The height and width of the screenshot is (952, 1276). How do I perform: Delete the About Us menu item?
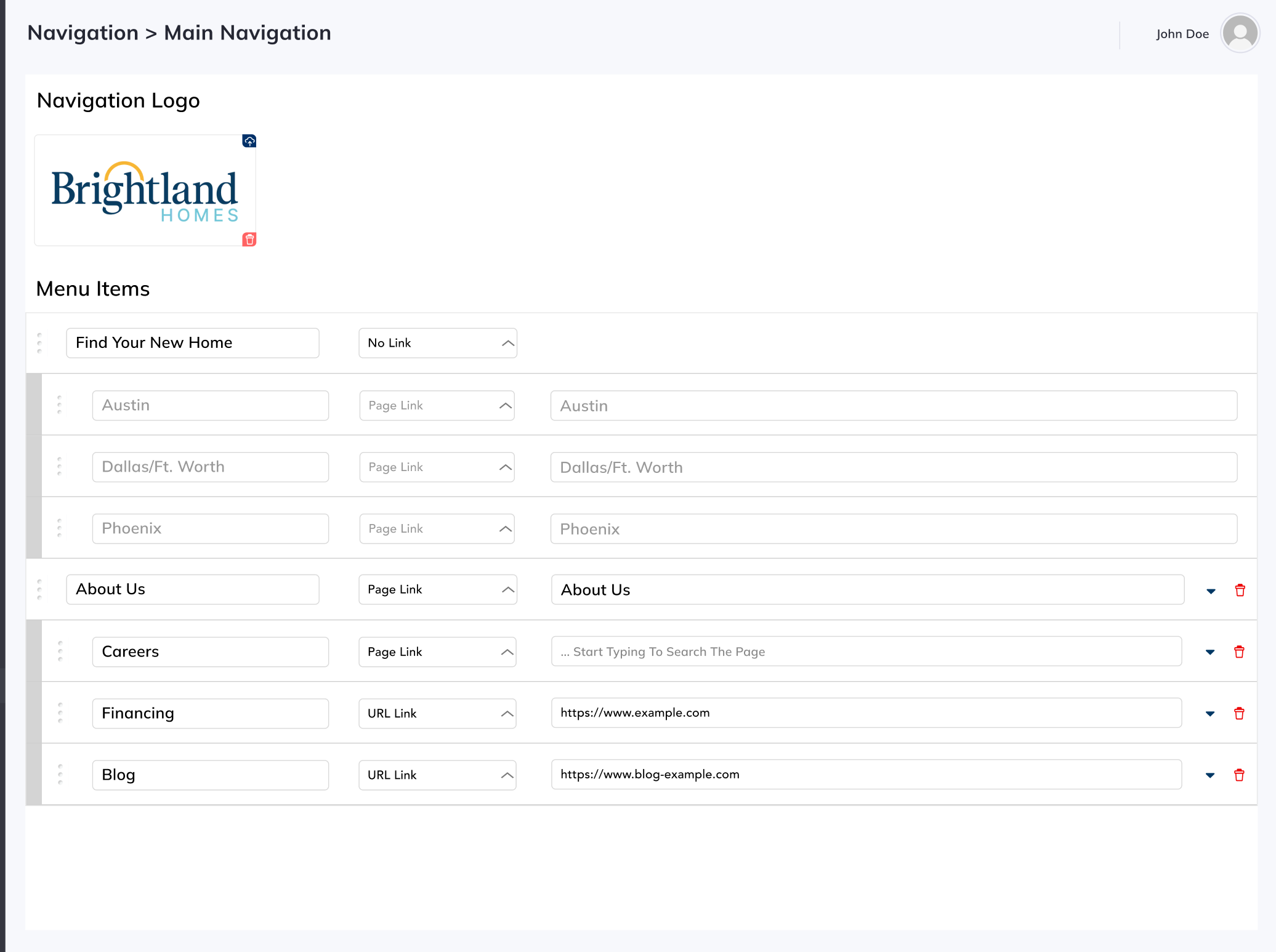[1240, 591]
